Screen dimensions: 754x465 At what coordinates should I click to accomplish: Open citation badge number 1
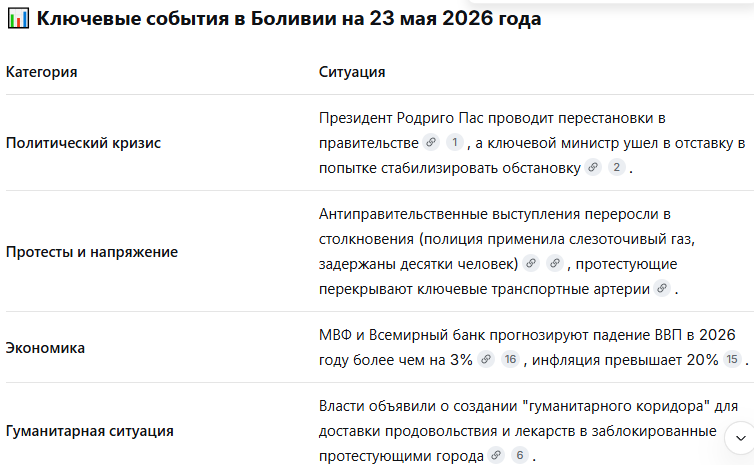[454, 142]
